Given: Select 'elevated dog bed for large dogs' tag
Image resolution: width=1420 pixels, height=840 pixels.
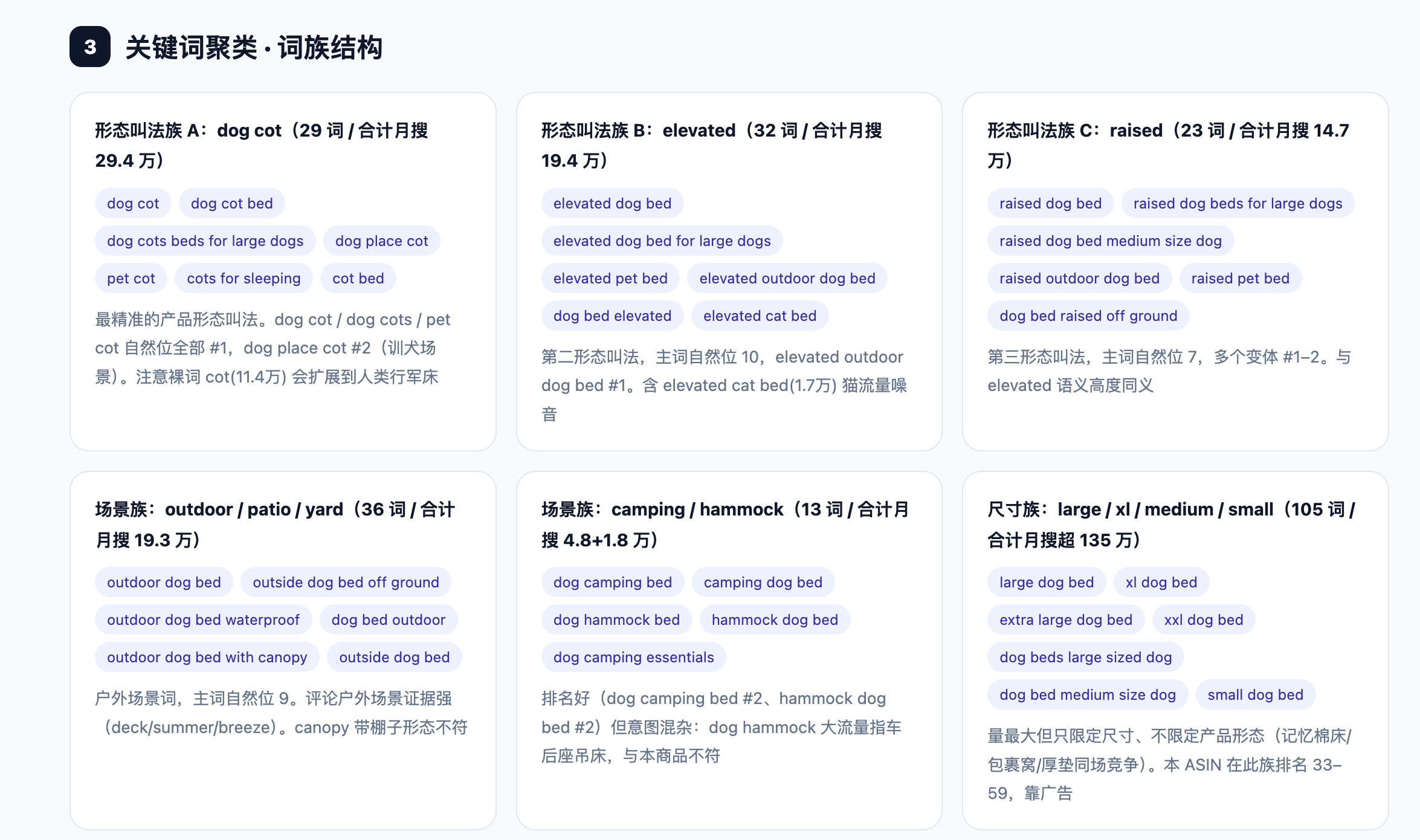Looking at the screenshot, I should (x=662, y=241).
